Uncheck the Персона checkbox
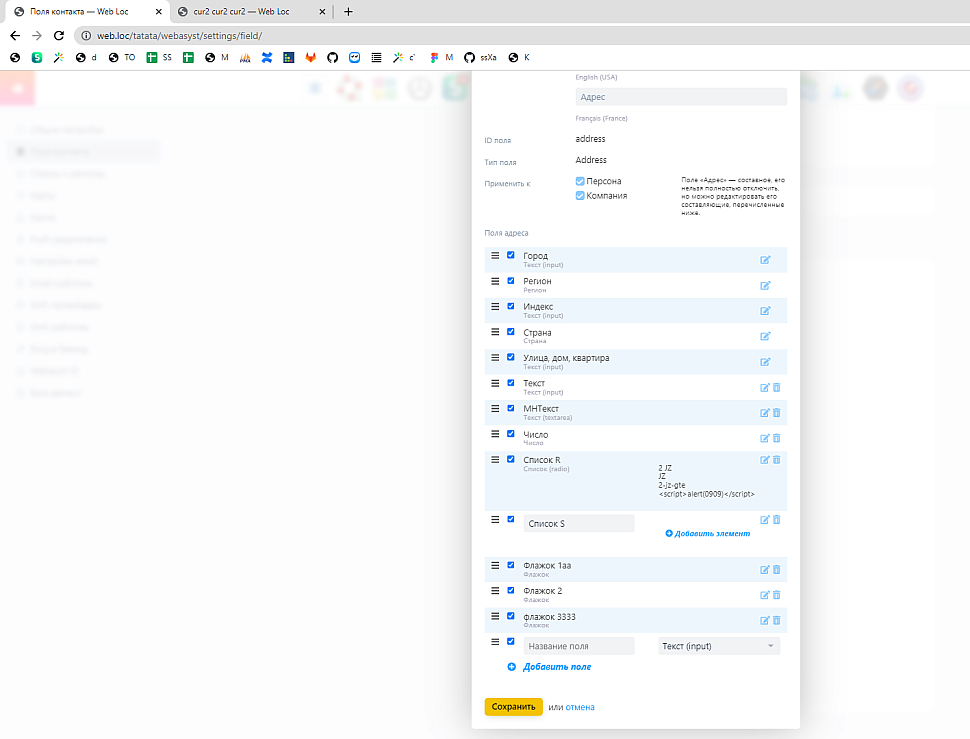This screenshot has width=970, height=739. (x=580, y=181)
